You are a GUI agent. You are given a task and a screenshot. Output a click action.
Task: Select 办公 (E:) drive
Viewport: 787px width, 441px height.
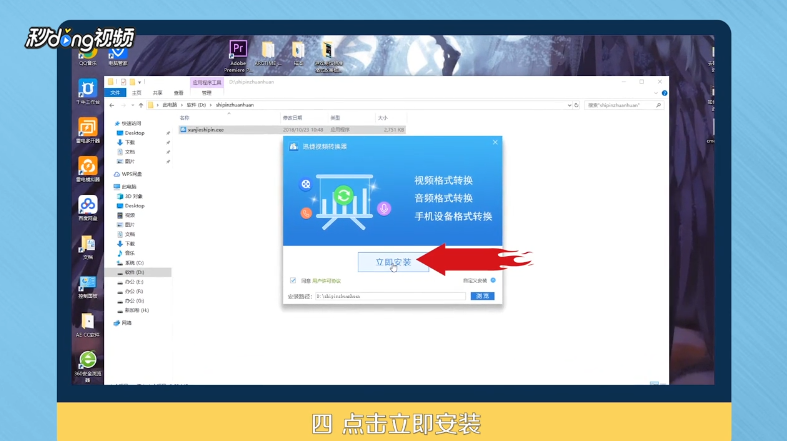click(x=130, y=282)
